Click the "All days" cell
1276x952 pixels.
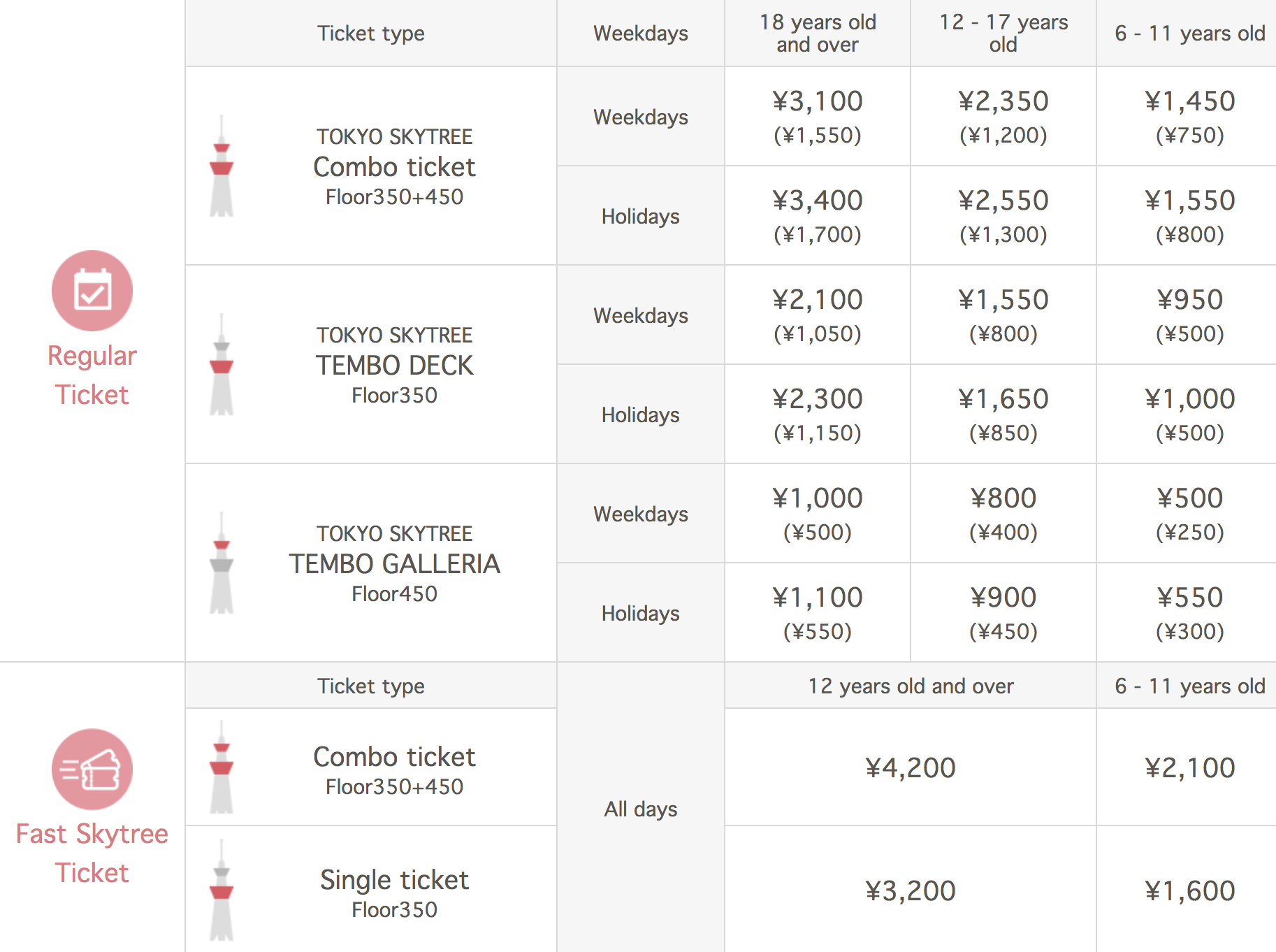tap(641, 809)
